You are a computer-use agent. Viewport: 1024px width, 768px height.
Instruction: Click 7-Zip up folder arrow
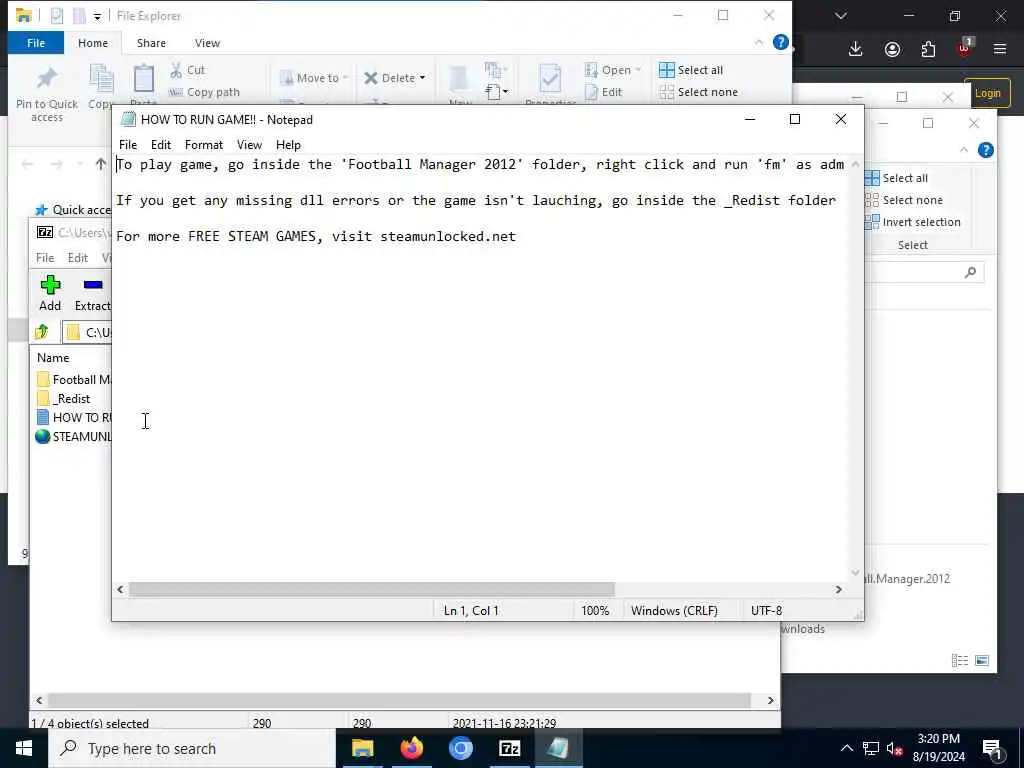coord(42,332)
